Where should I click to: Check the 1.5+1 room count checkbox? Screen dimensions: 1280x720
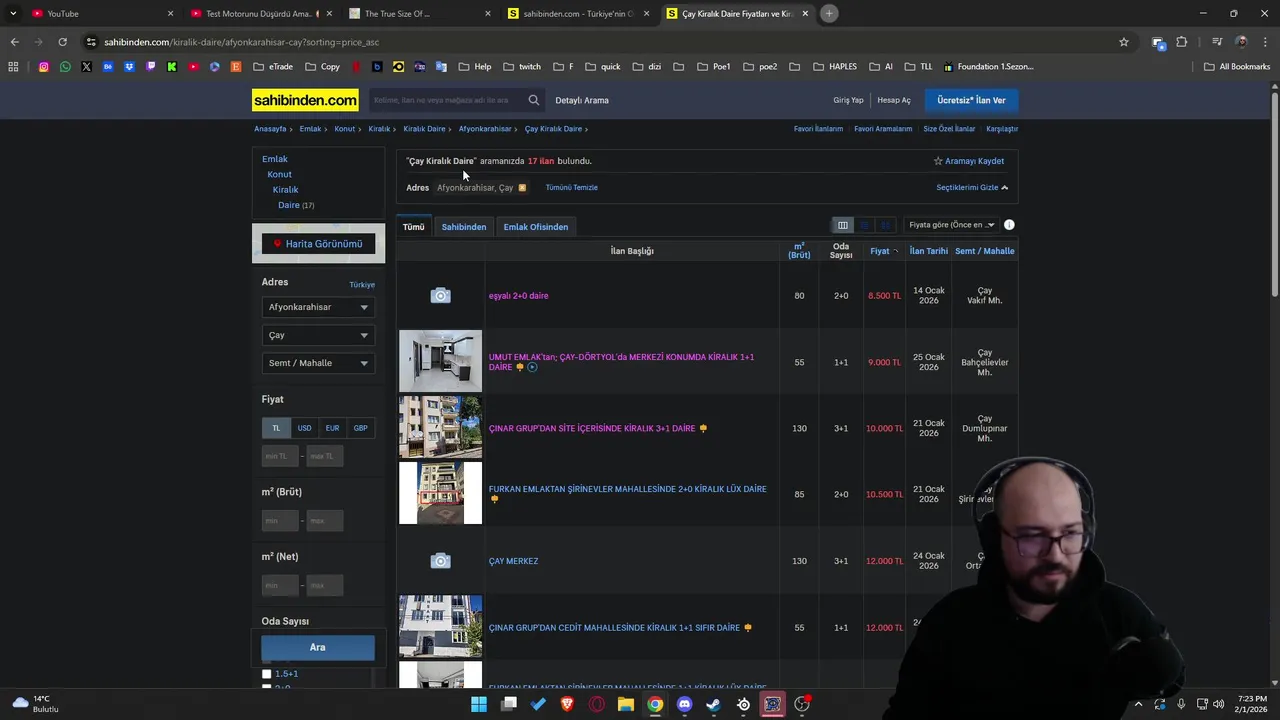[x=267, y=674]
